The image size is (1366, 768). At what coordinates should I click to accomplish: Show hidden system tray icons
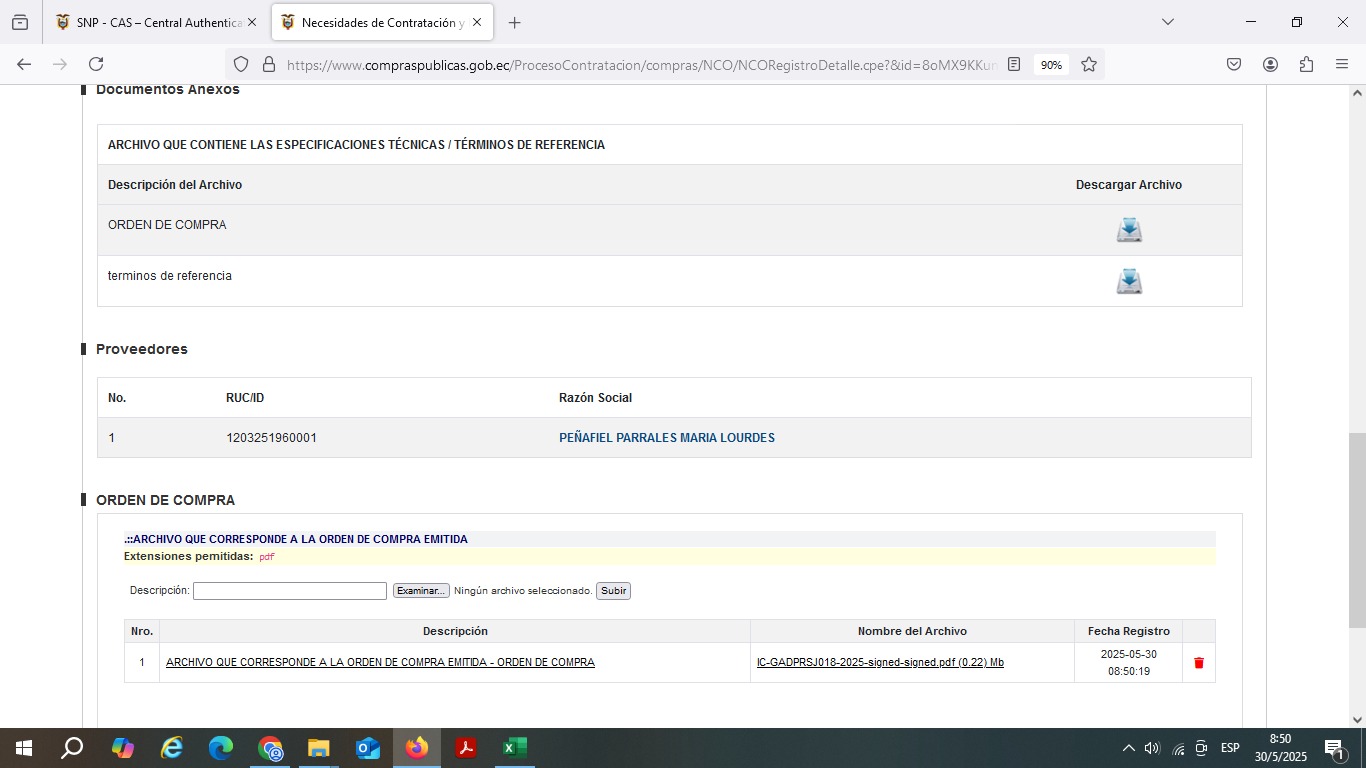[x=1128, y=748]
